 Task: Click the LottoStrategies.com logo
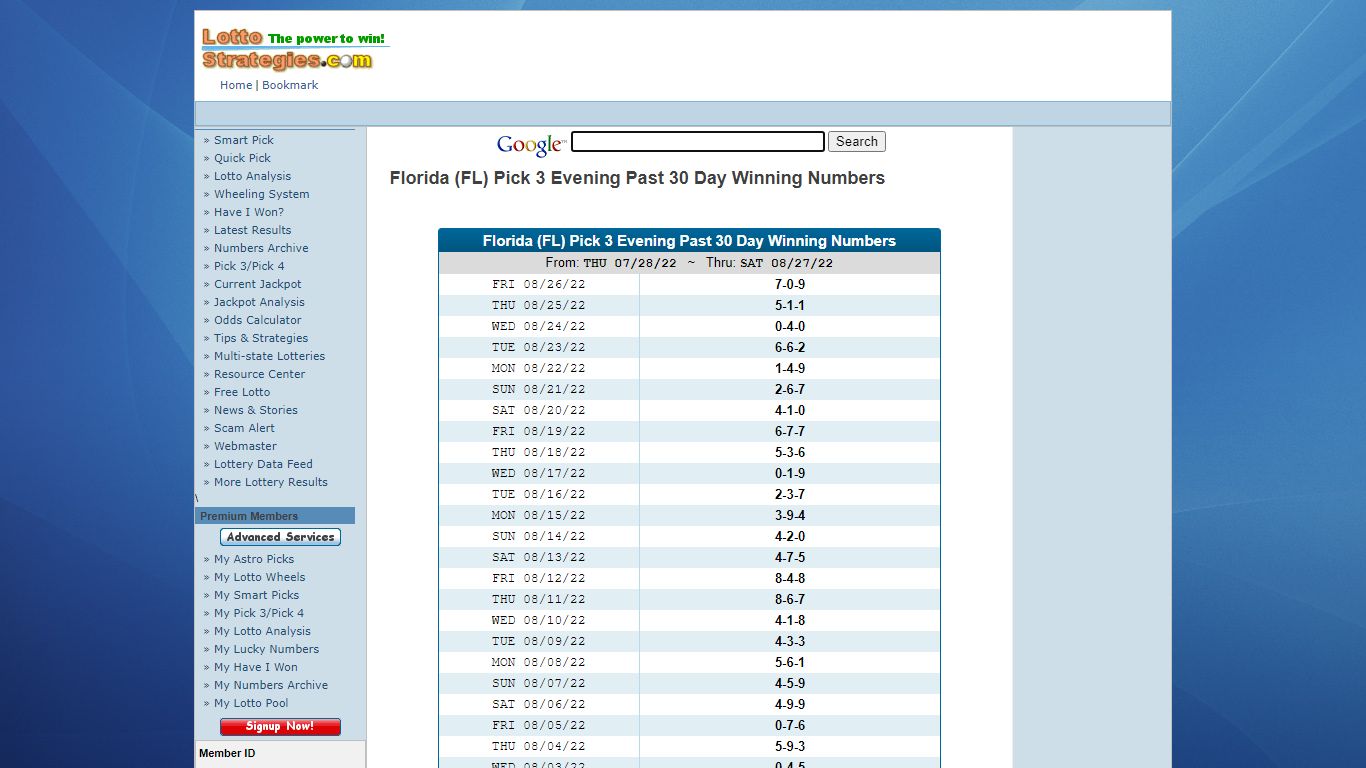295,50
